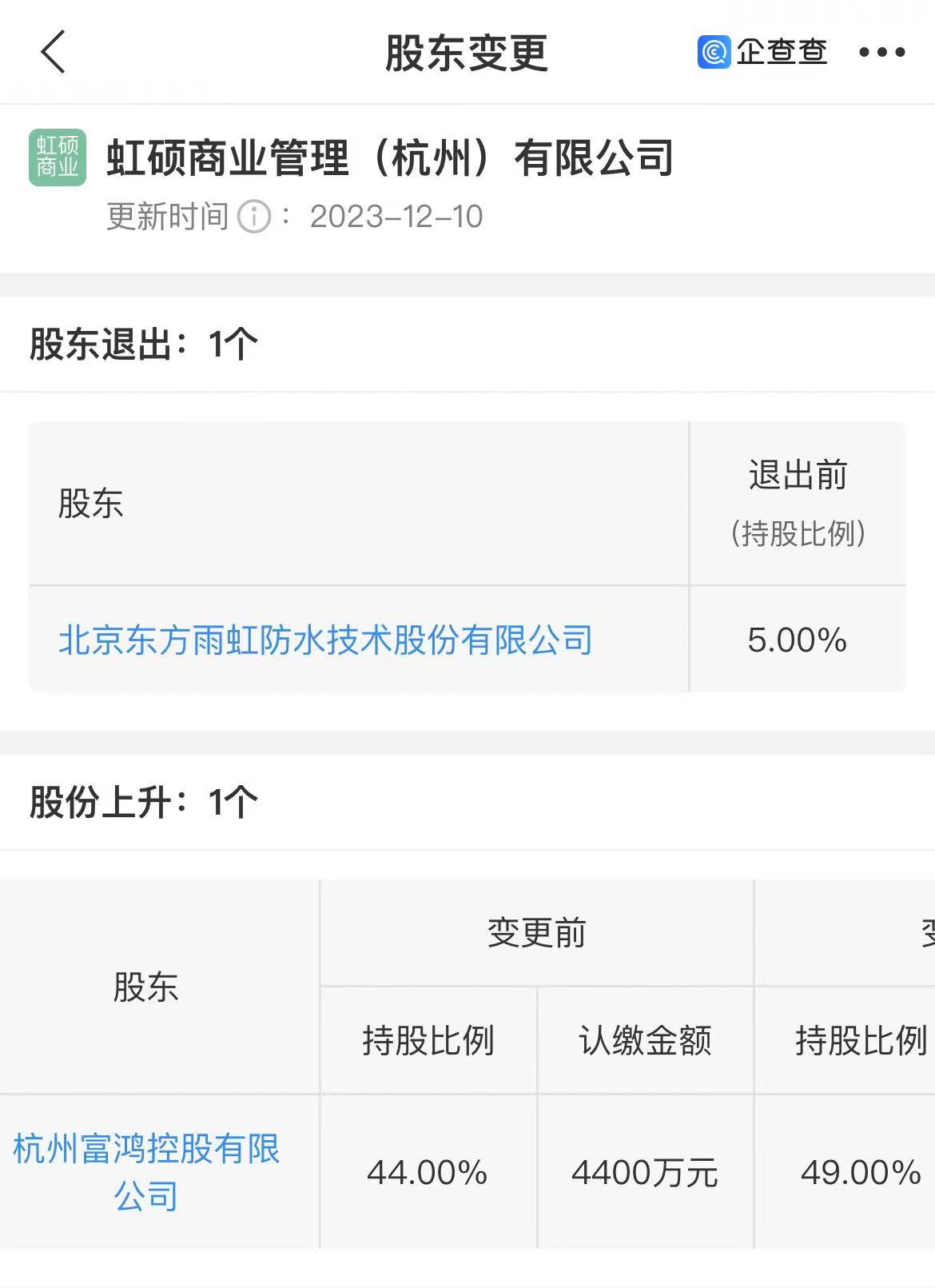Tap the 变更前 column group header

coord(536,933)
